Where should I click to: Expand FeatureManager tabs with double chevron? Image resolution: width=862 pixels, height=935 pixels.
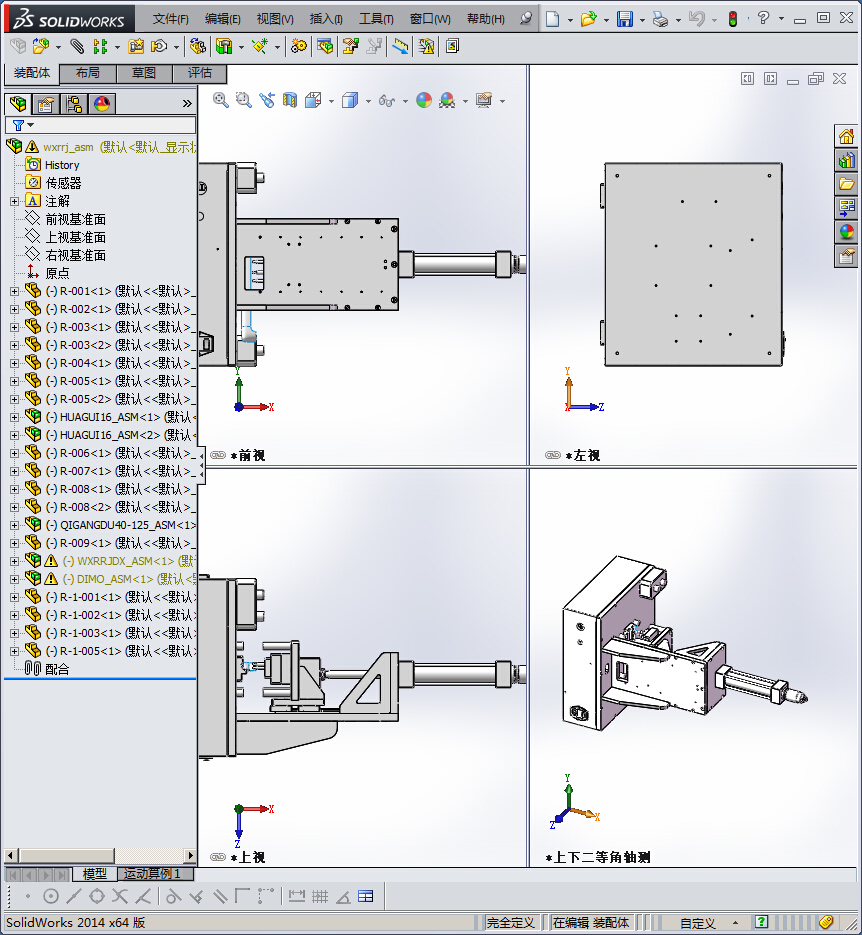point(187,104)
